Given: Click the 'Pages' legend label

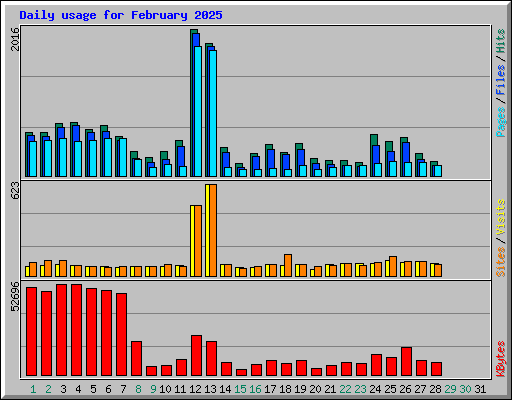Looking at the screenshot, I should click(x=501, y=122).
